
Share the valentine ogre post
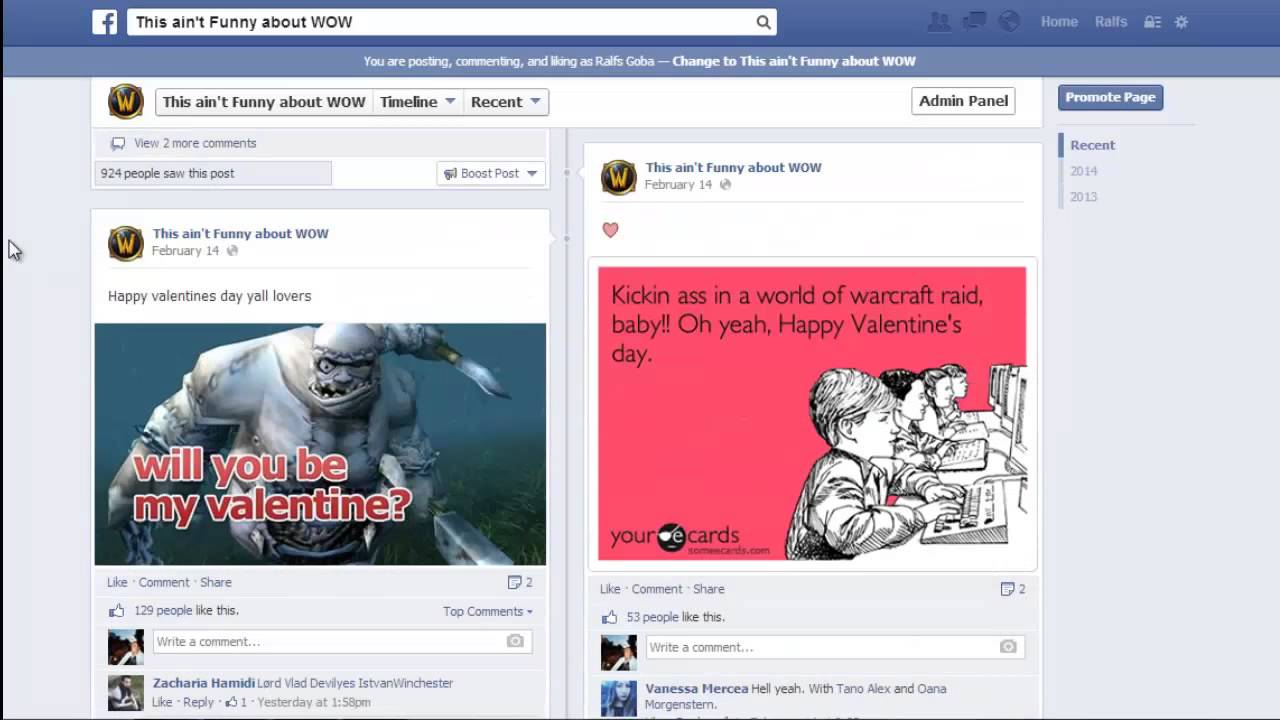coord(215,582)
